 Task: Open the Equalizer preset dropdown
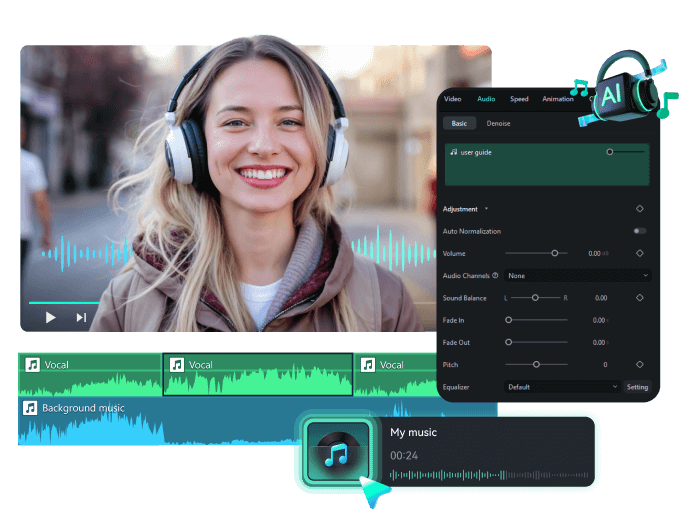coord(562,387)
